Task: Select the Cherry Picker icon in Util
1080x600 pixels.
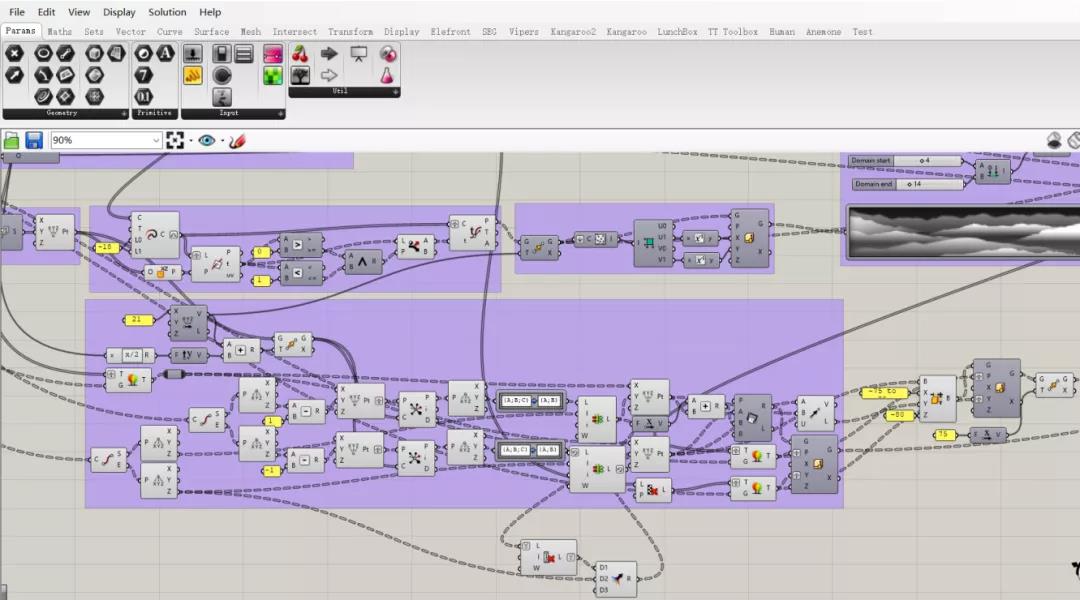Action: [x=301, y=54]
